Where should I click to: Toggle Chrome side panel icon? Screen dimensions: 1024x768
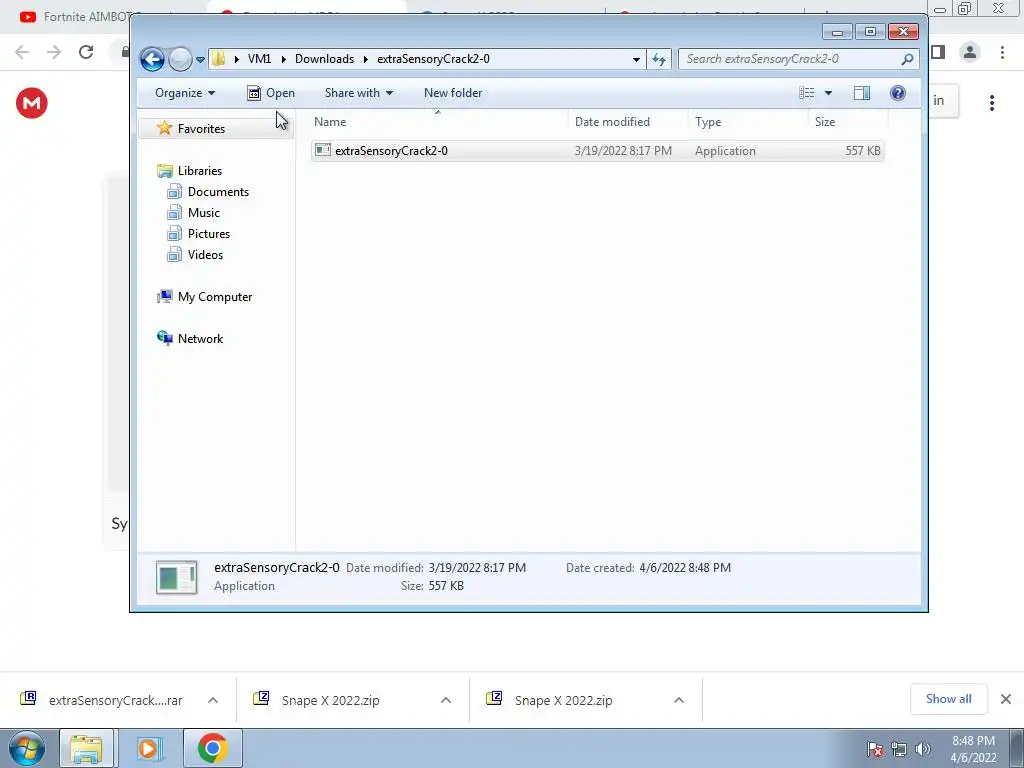pyautogui.click(x=938, y=52)
